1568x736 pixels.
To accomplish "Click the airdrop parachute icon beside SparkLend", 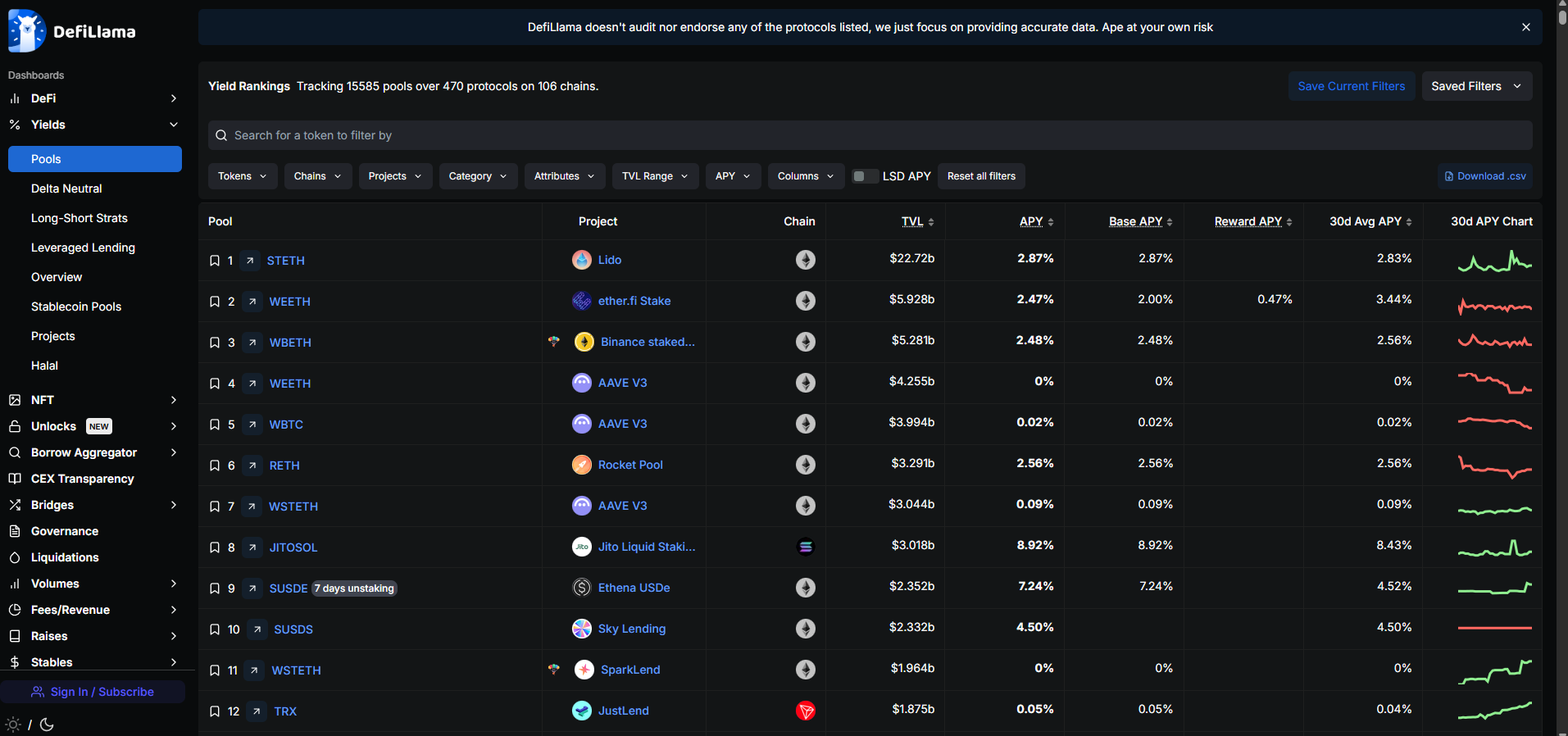I will 554,670.
